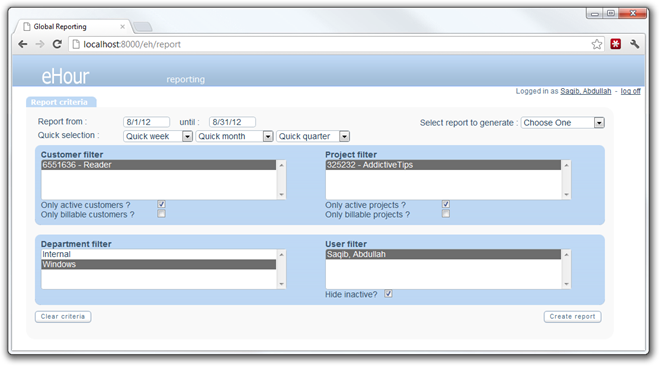Select the Report criteria tab

[61, 102]
